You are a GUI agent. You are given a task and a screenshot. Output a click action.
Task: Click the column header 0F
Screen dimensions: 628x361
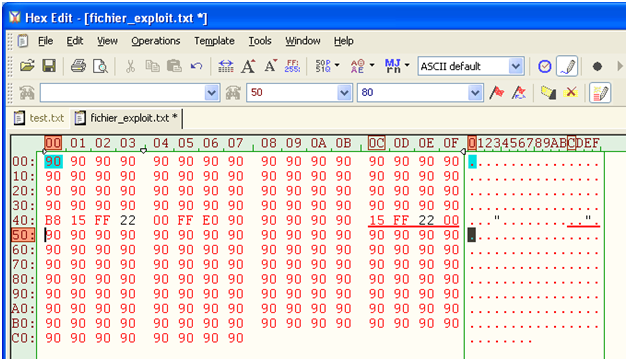451,143
